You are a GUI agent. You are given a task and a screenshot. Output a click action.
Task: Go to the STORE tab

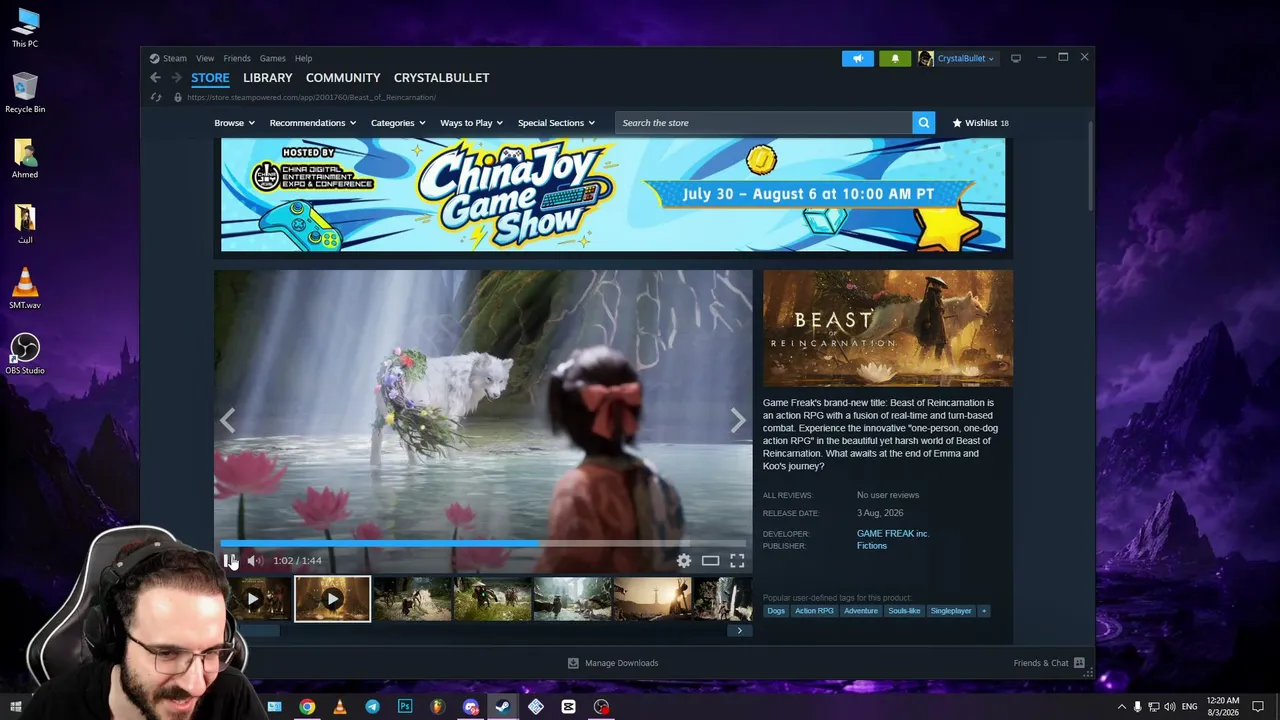(210, 78)
